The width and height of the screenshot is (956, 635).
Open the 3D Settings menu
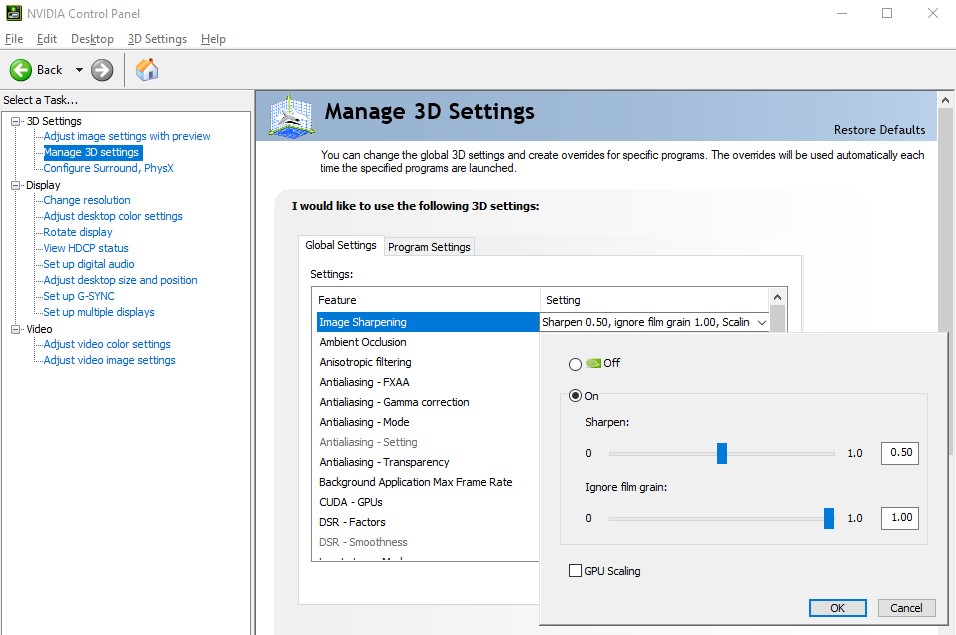[x=157, y=39]
